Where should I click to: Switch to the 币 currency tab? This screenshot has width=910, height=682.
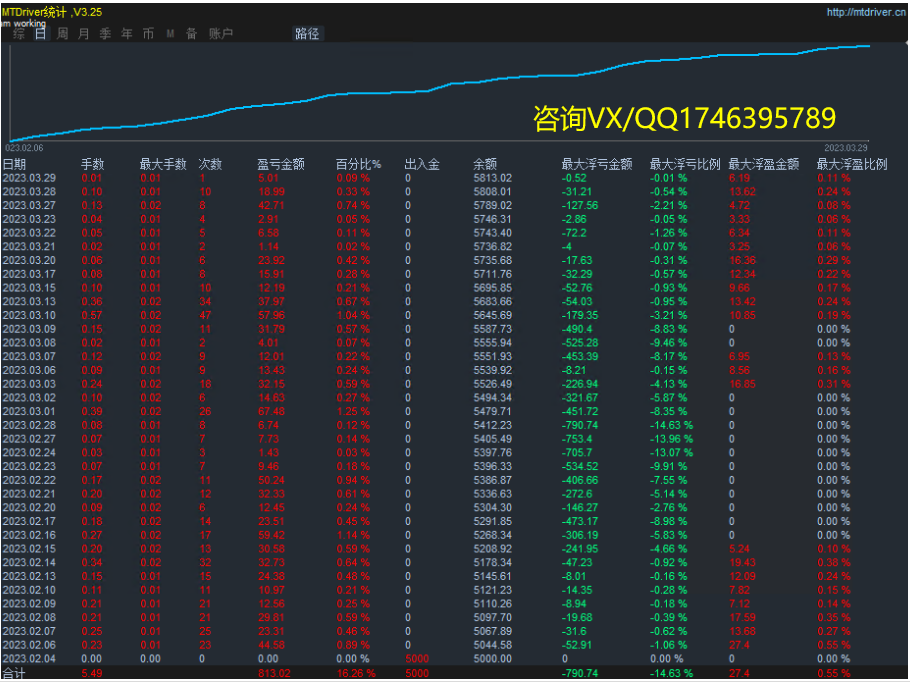pos(148,33)
